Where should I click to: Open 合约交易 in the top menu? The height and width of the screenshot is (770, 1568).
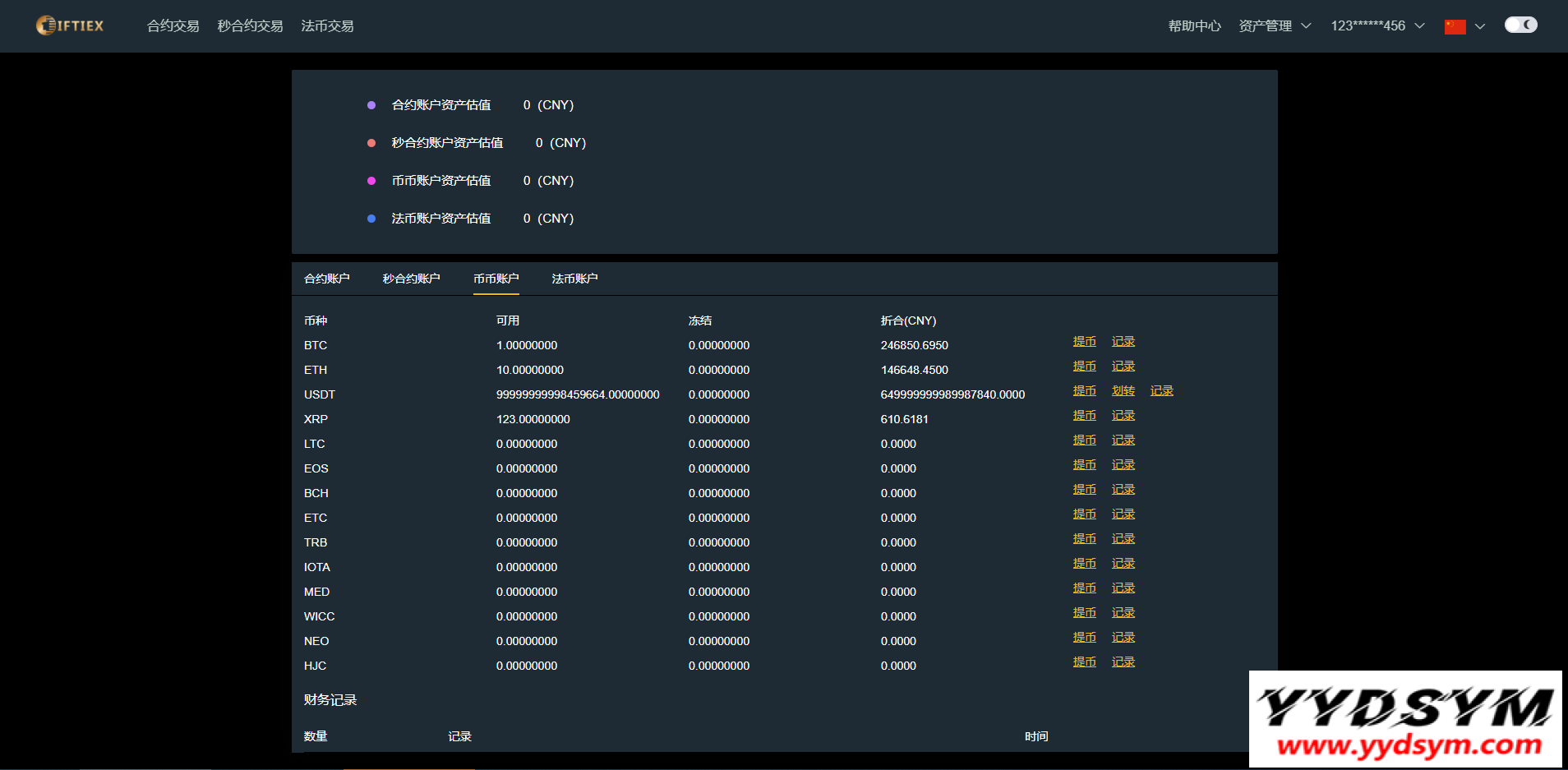click(x=173, y=26)
